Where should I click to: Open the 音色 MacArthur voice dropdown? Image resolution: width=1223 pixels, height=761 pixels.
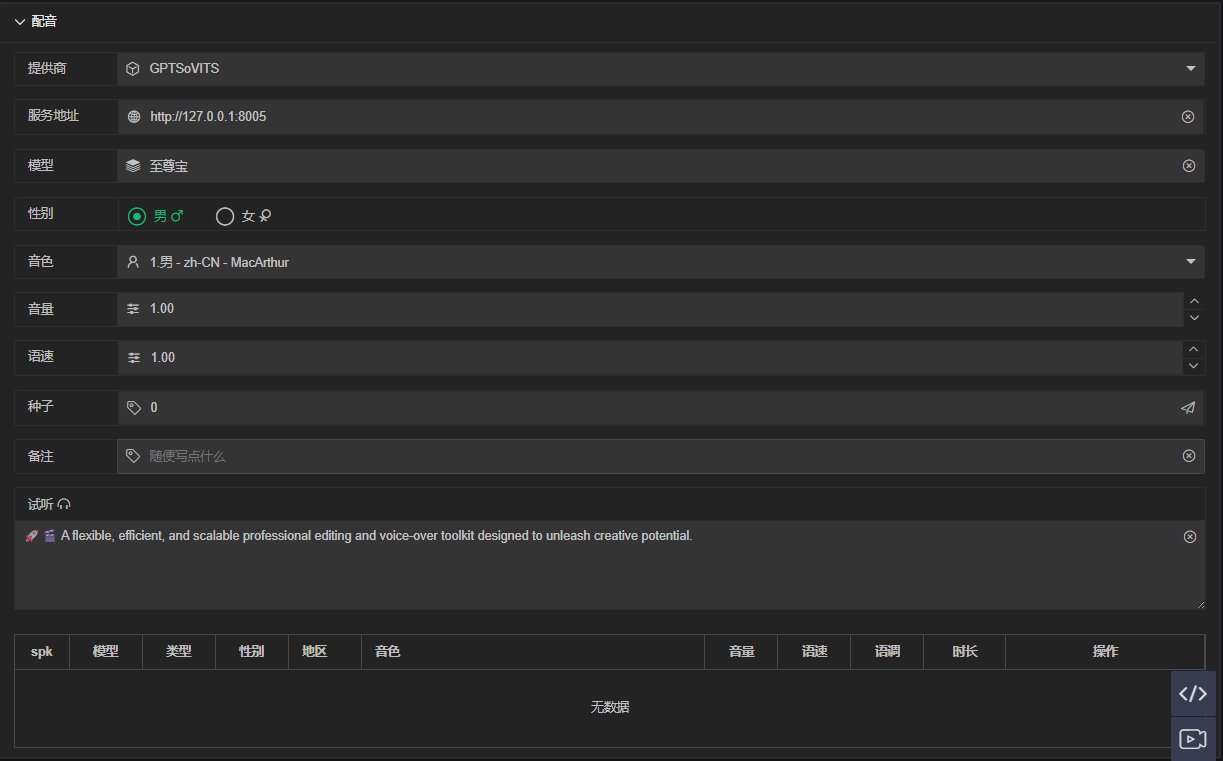pos(1190,262)
